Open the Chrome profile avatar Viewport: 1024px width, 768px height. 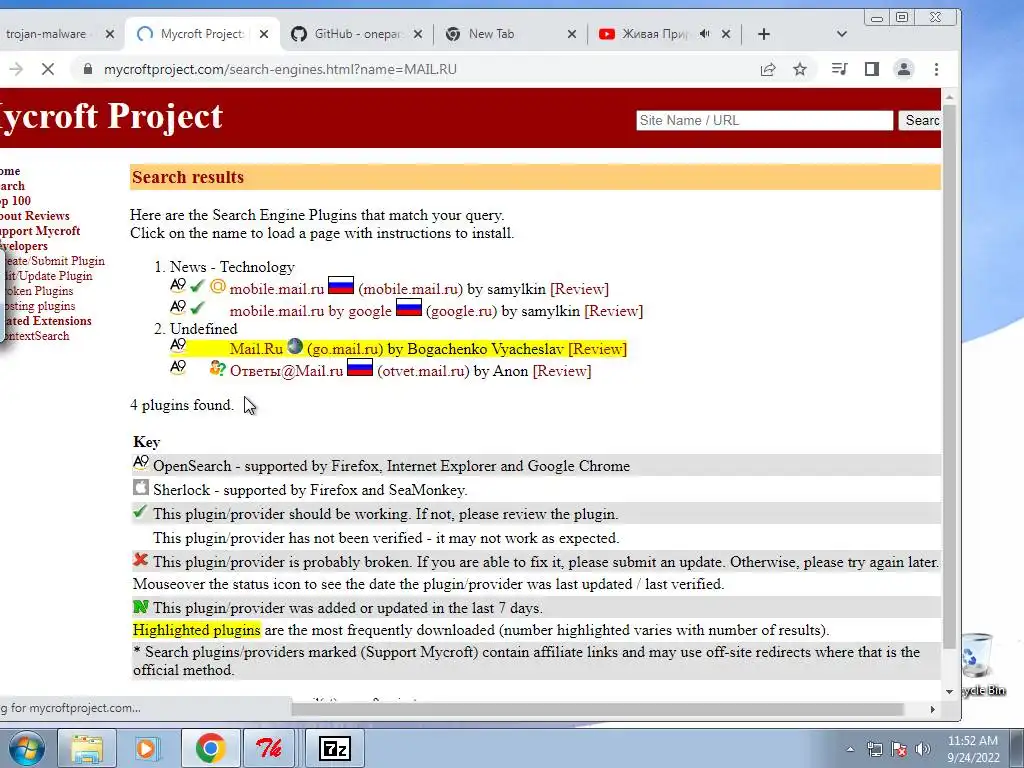tap(904, 69)
